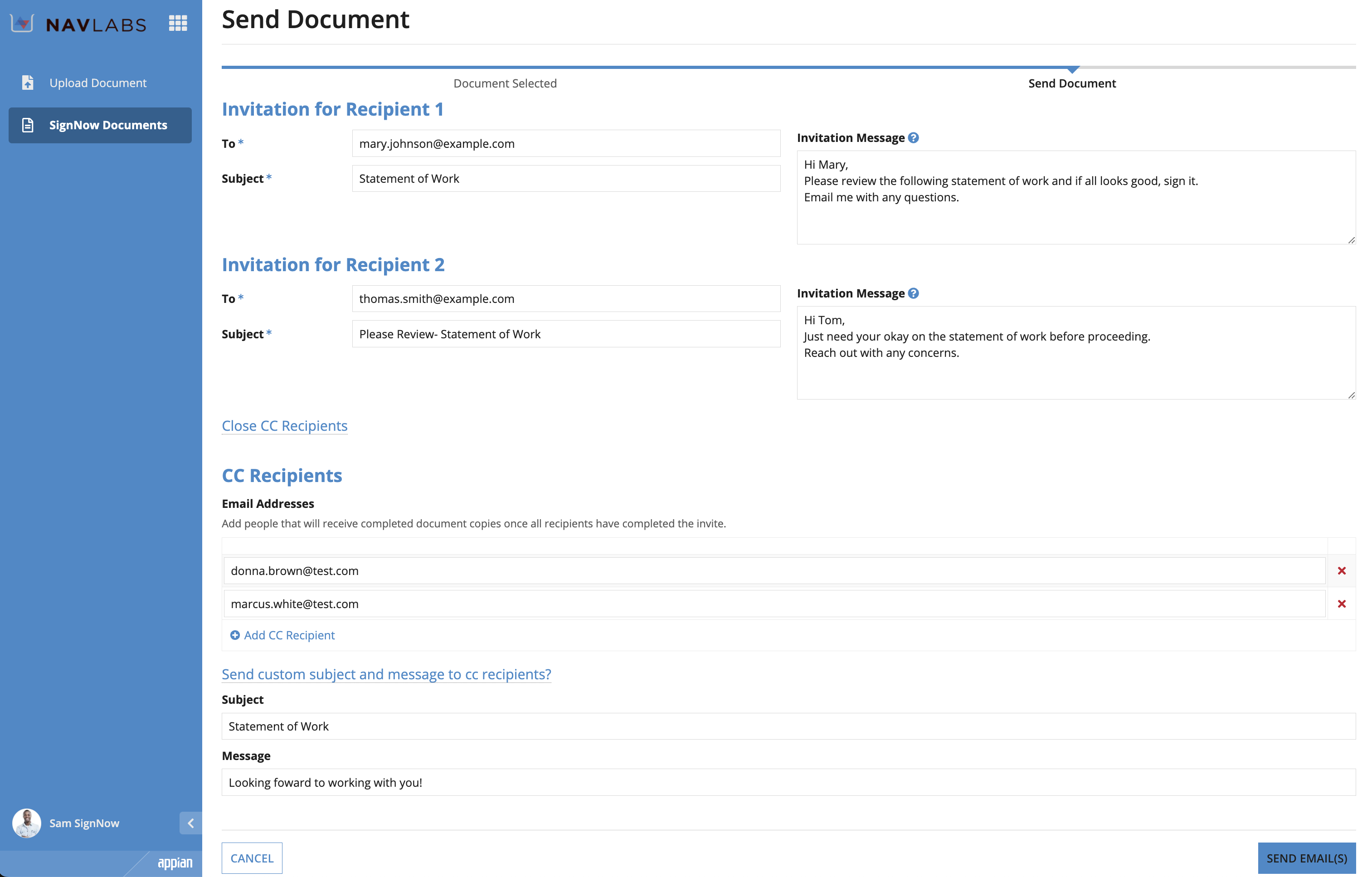The height and width of the screenshot is (877, 1372).
Task: Click the 'Hi Tom' invitation message box
Action: click(1076, 353)
